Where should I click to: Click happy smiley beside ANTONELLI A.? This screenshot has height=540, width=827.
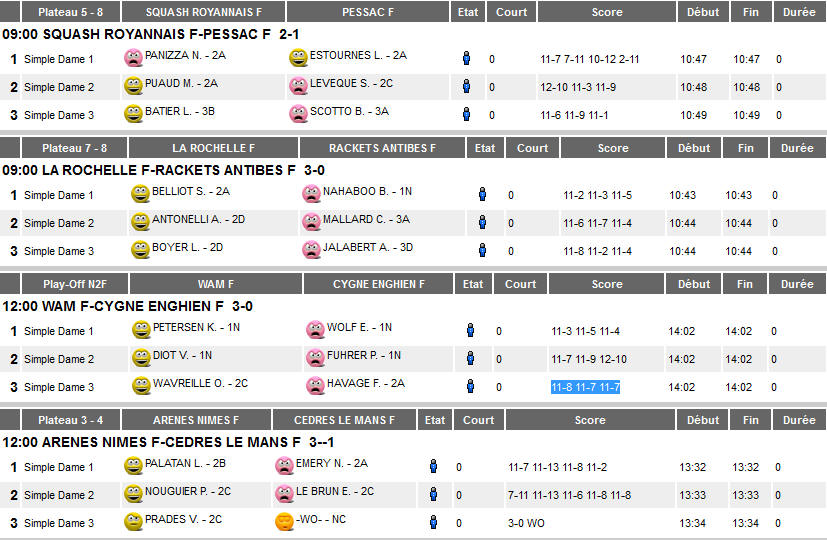(x=140, y=221)
